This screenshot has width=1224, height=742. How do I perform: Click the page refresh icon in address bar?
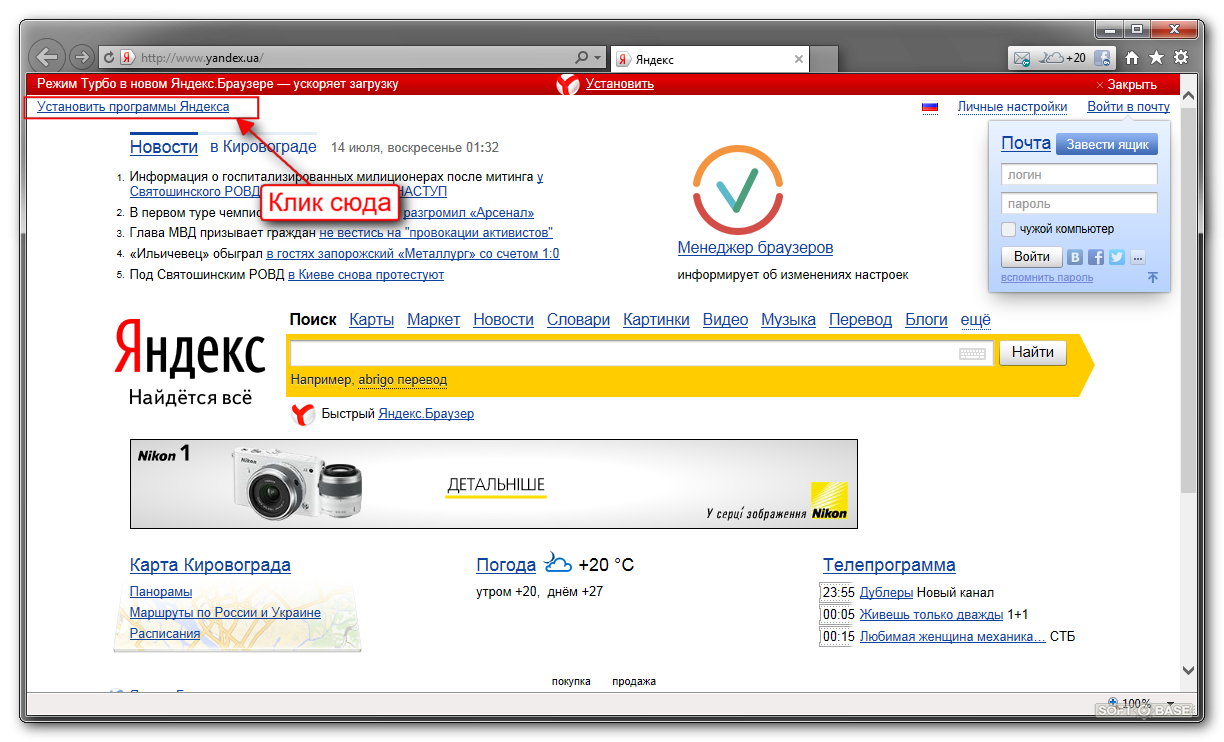[x=109, y=58]
